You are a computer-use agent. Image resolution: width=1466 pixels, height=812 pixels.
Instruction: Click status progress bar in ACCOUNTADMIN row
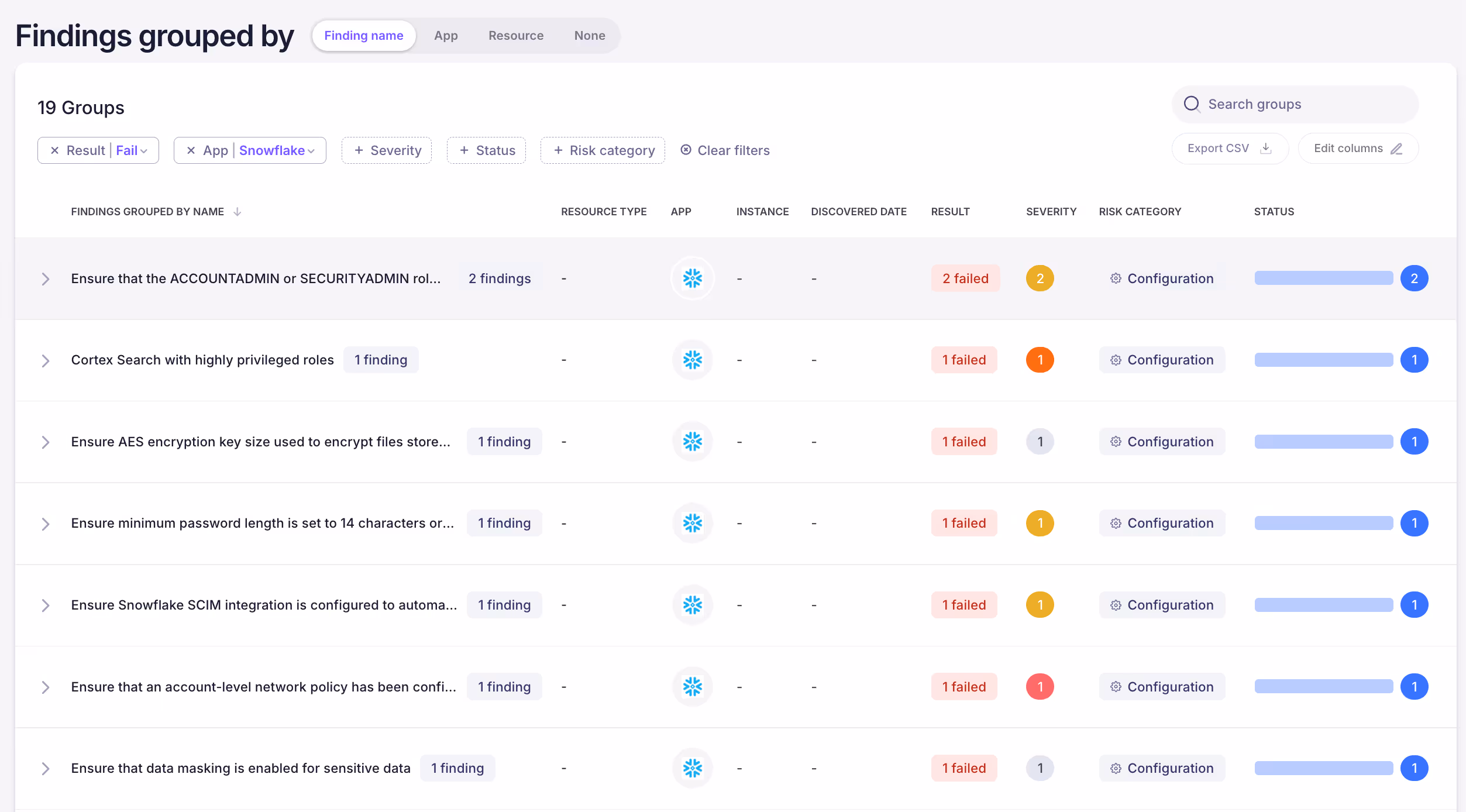[x=1324, y=278]
